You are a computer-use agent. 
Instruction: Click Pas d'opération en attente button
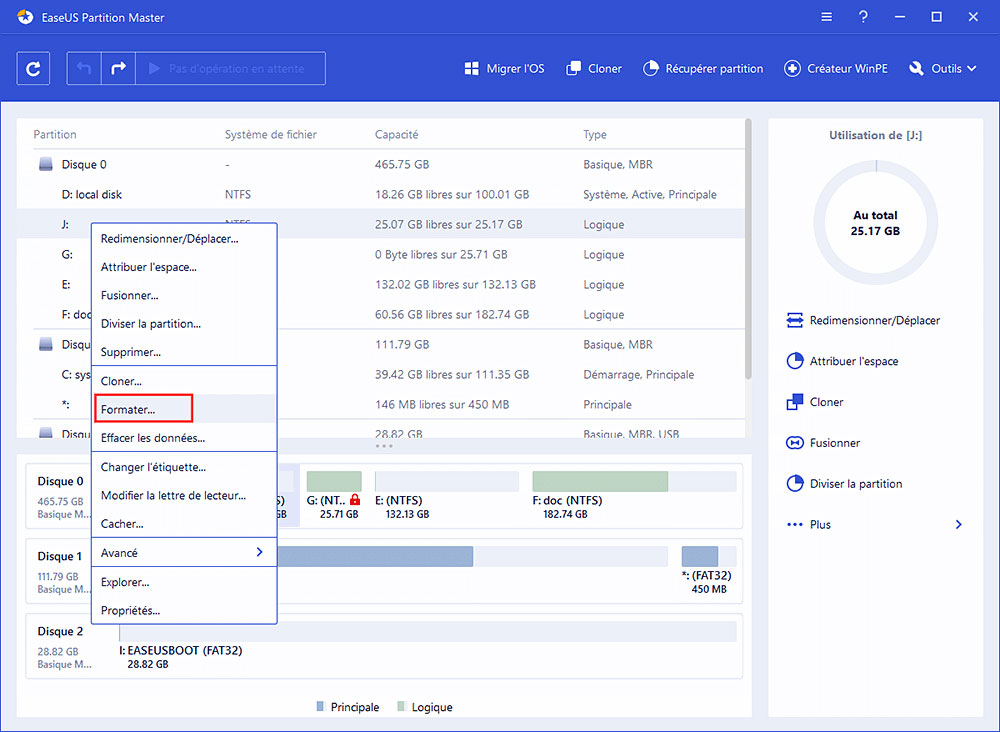click(x=230, y=68)
